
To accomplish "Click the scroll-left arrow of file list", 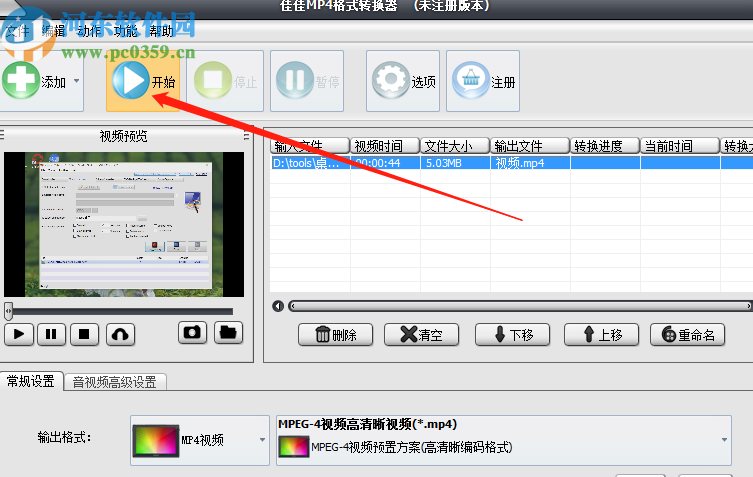I will point(278,306).
